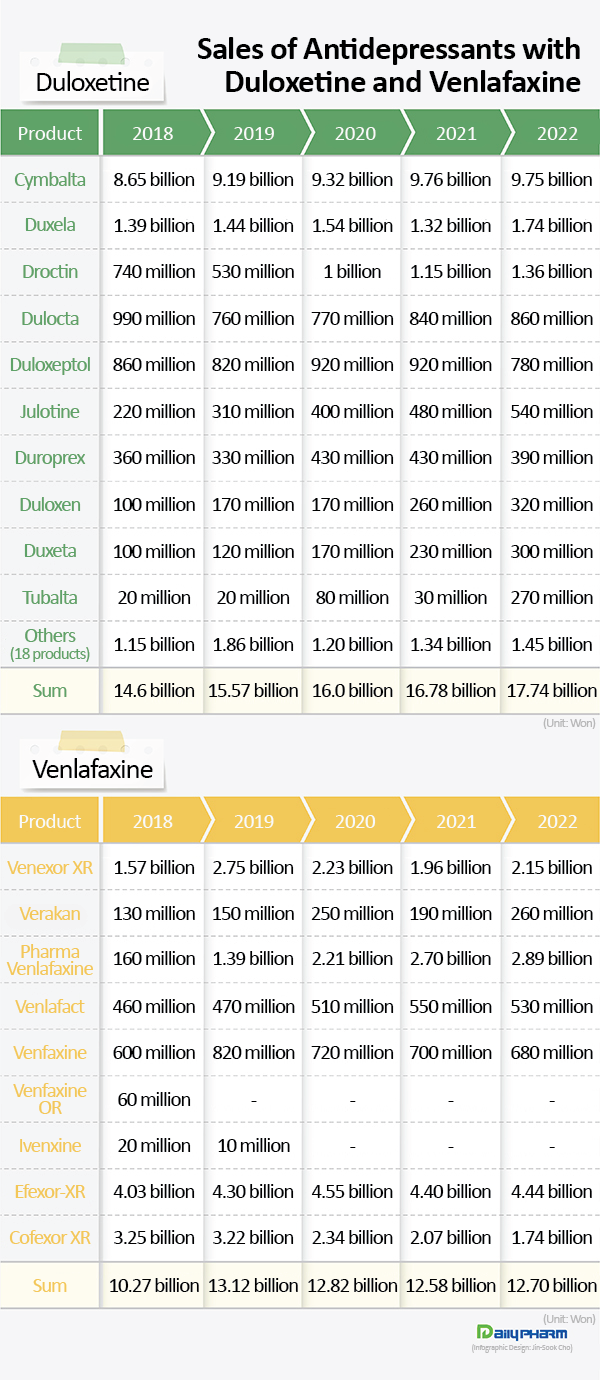Select the Venlafaxine 2018 sum of 10.27 billion
Viewport: 600px width, 1380px height.
[x=155, y=1285]
